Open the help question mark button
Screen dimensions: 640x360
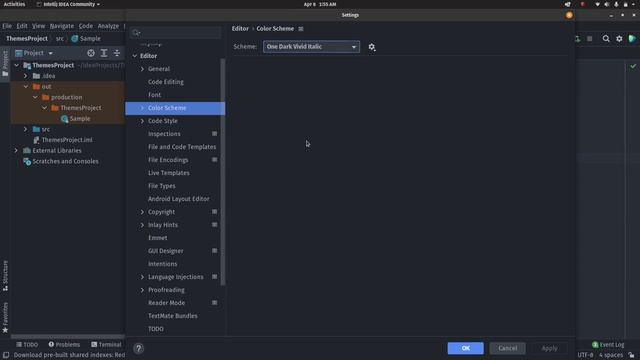(138, 348)
